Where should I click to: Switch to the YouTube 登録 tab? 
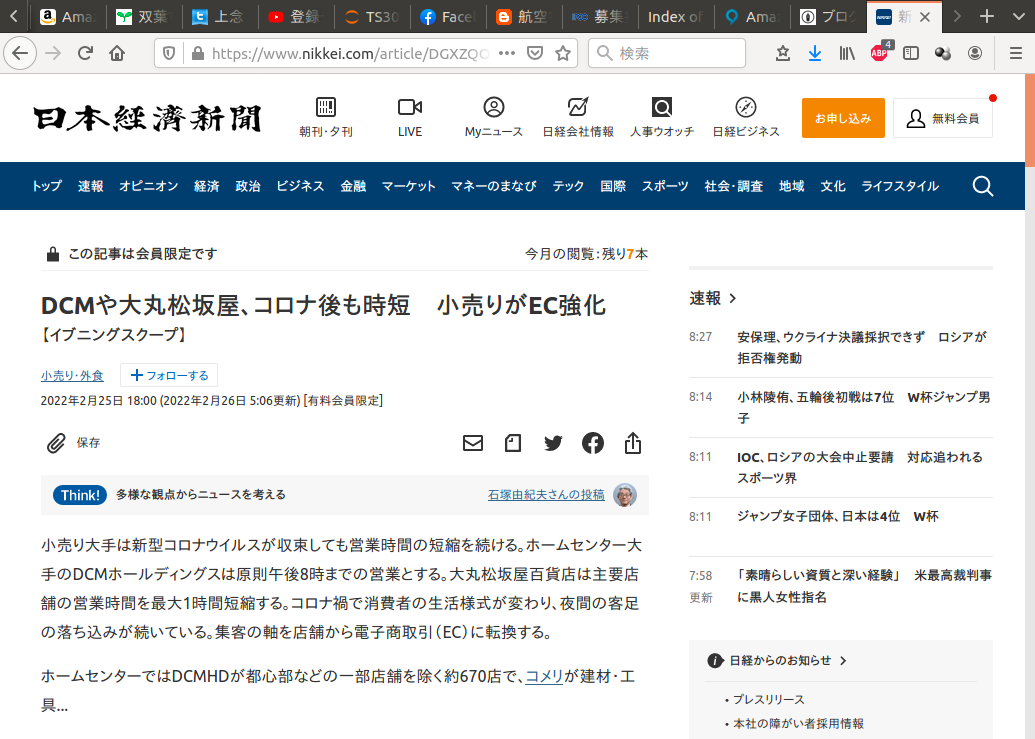tap(296, 16)
